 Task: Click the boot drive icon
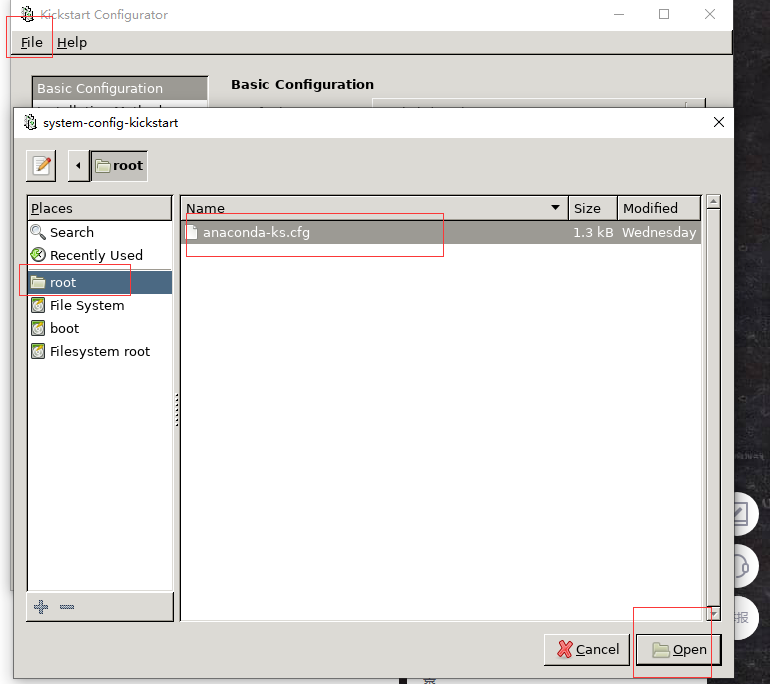38,328
